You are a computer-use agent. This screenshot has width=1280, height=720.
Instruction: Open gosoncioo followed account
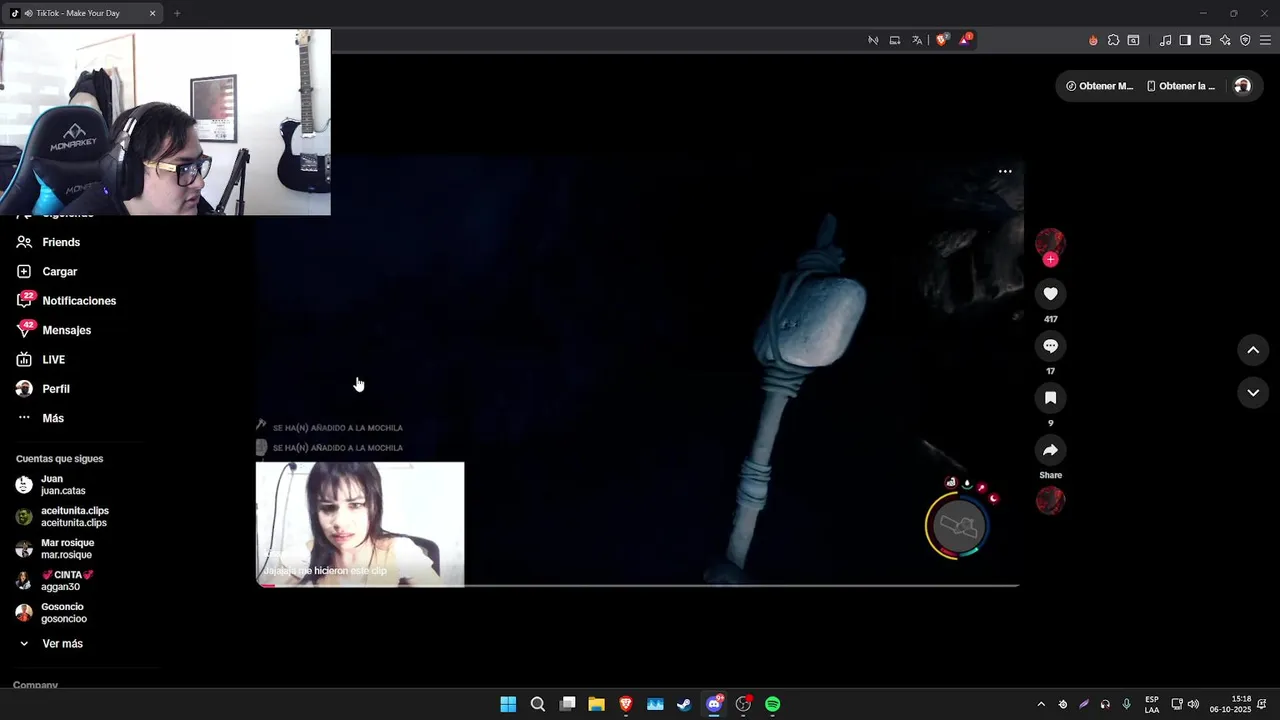[x=63, y=613]
